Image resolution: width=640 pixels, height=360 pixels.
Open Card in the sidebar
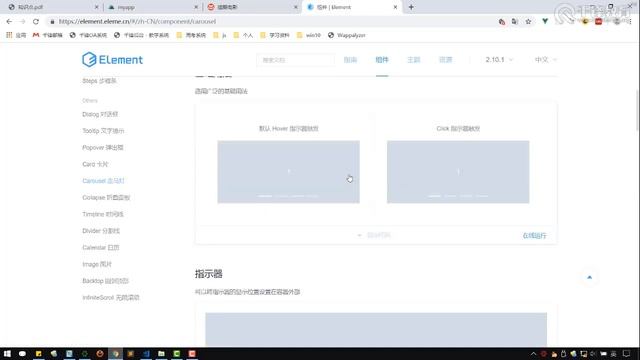[x=95, y=164]
